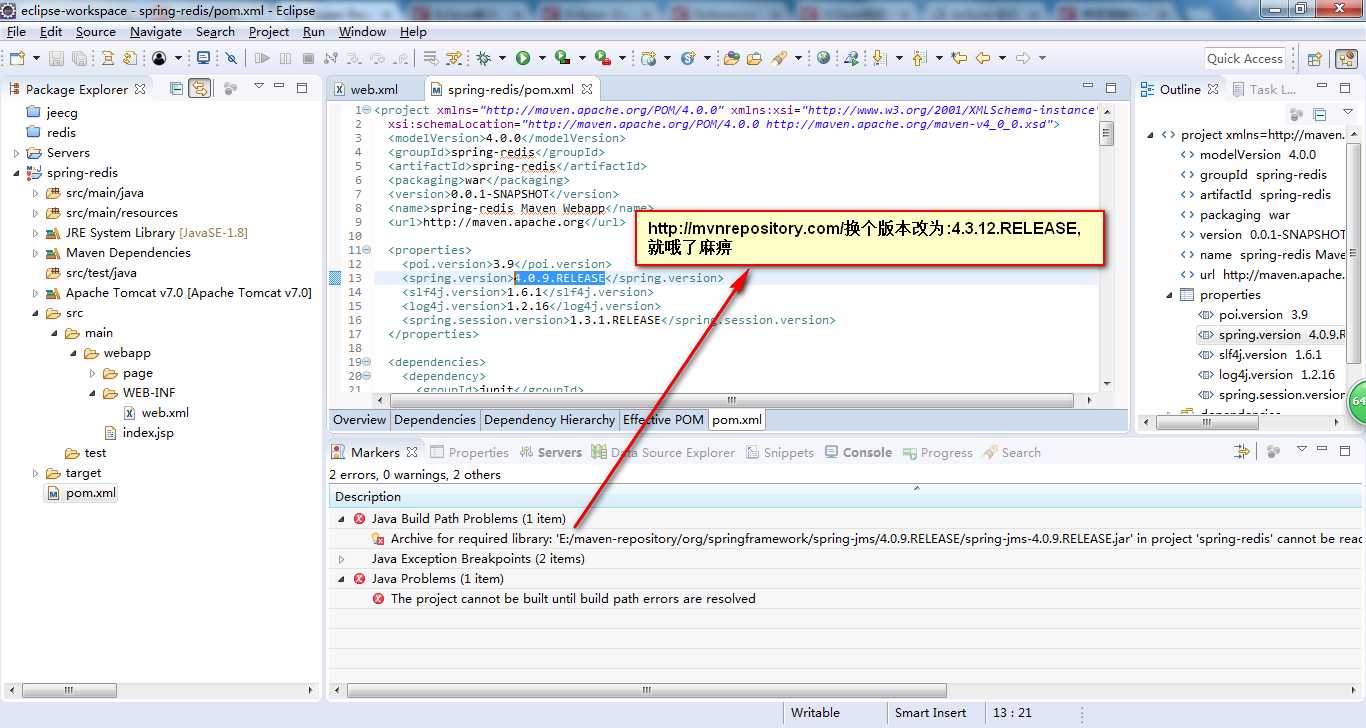This screenshot has height=728, width=1366.
Task: Click the Skip All Breakpoints icon
Action: (231, 58)
